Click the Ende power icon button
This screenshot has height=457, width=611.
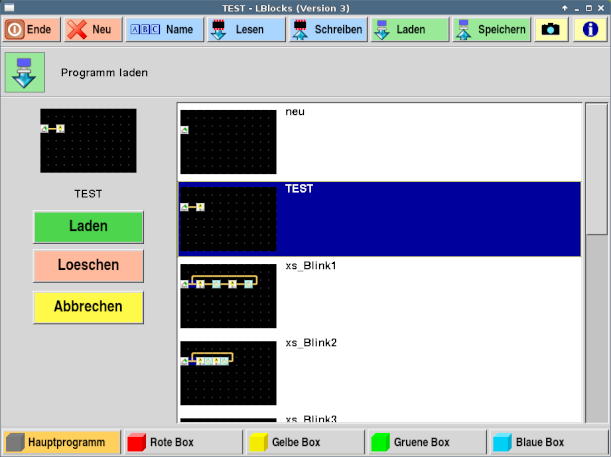29,29
